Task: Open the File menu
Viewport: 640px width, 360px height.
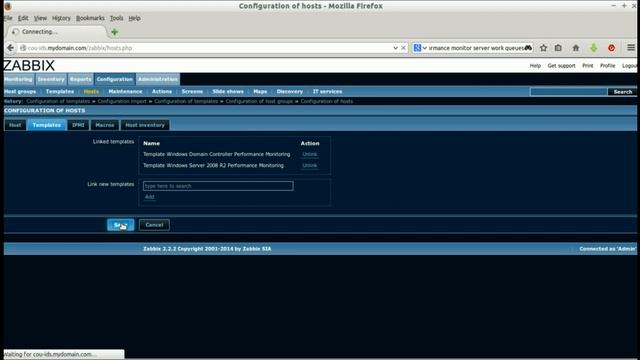Action: click(x=8, y=18)
